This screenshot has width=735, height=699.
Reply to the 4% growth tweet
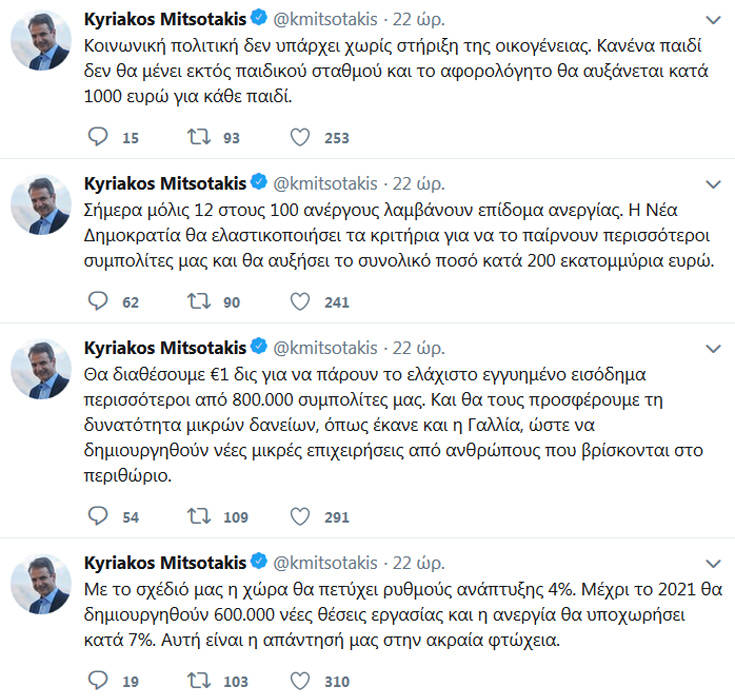click(x=98, y=681)
